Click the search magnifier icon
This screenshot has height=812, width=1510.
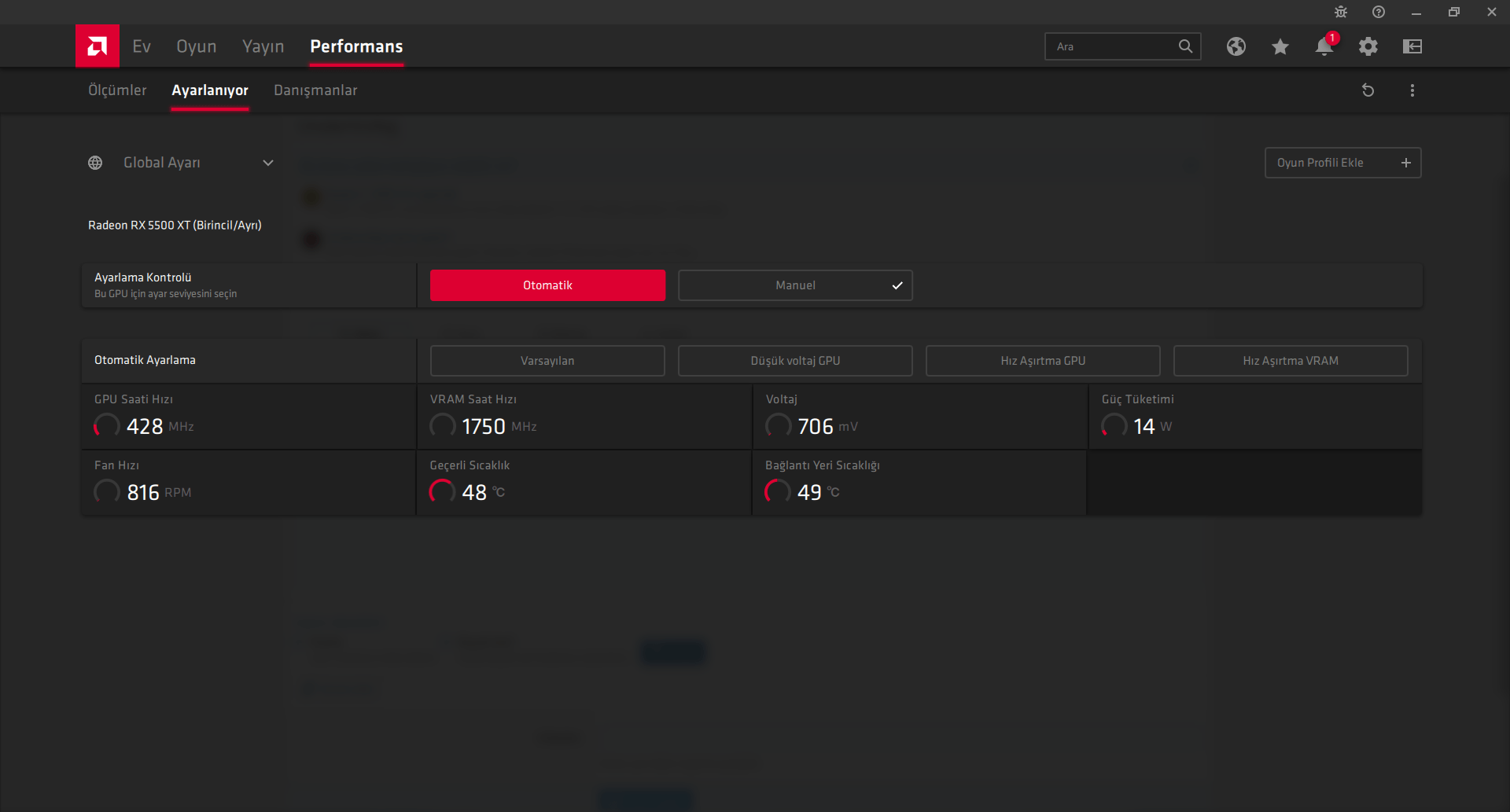coord(1185,46)
